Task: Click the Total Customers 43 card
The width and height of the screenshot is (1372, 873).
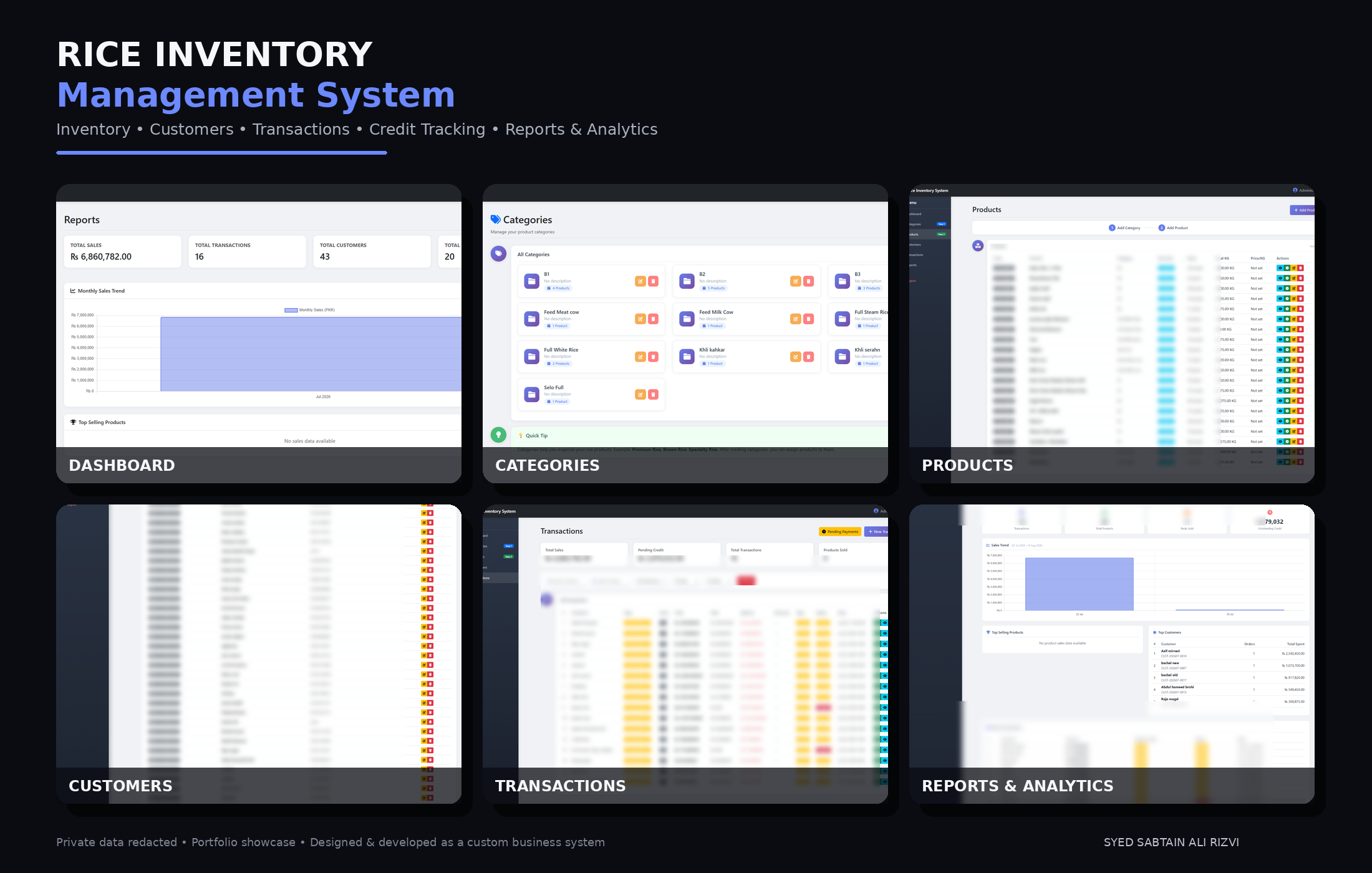Action: [372, 251]
